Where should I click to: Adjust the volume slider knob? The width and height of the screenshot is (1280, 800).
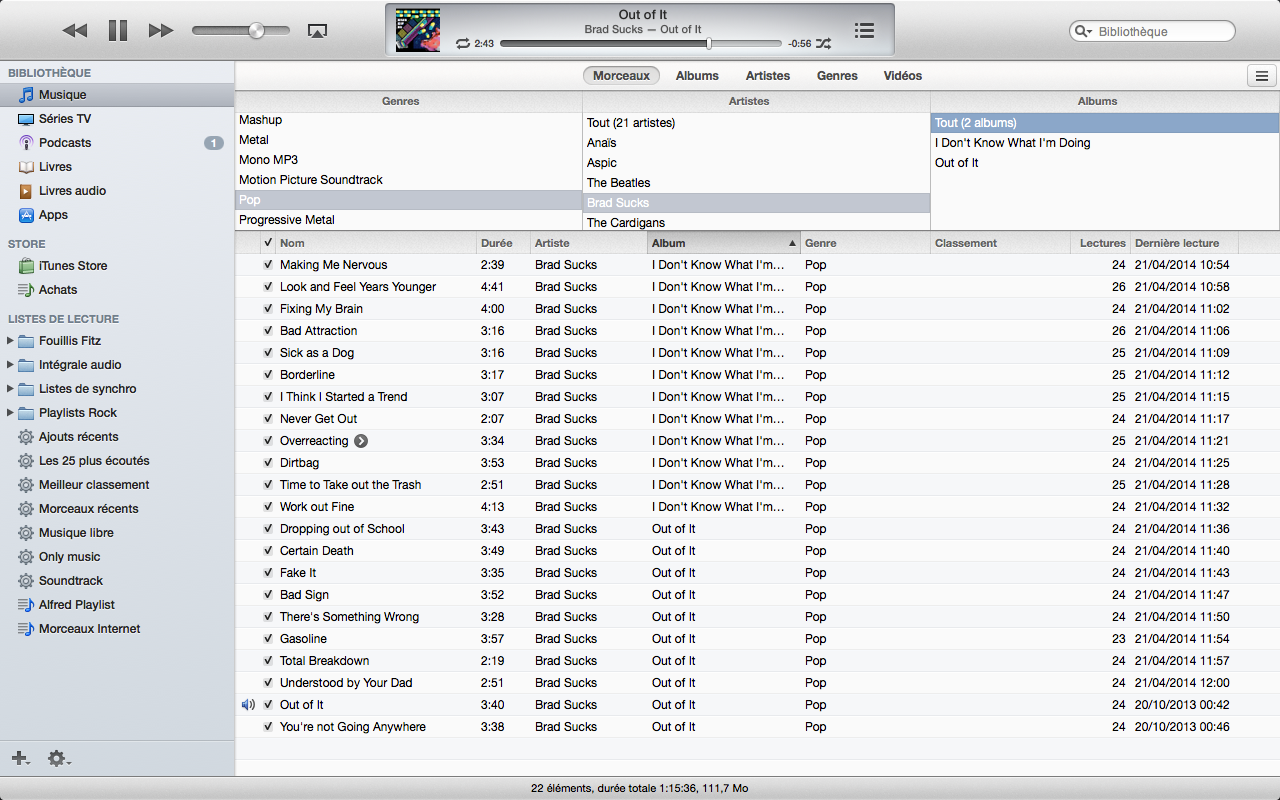[x=256, y=31]
